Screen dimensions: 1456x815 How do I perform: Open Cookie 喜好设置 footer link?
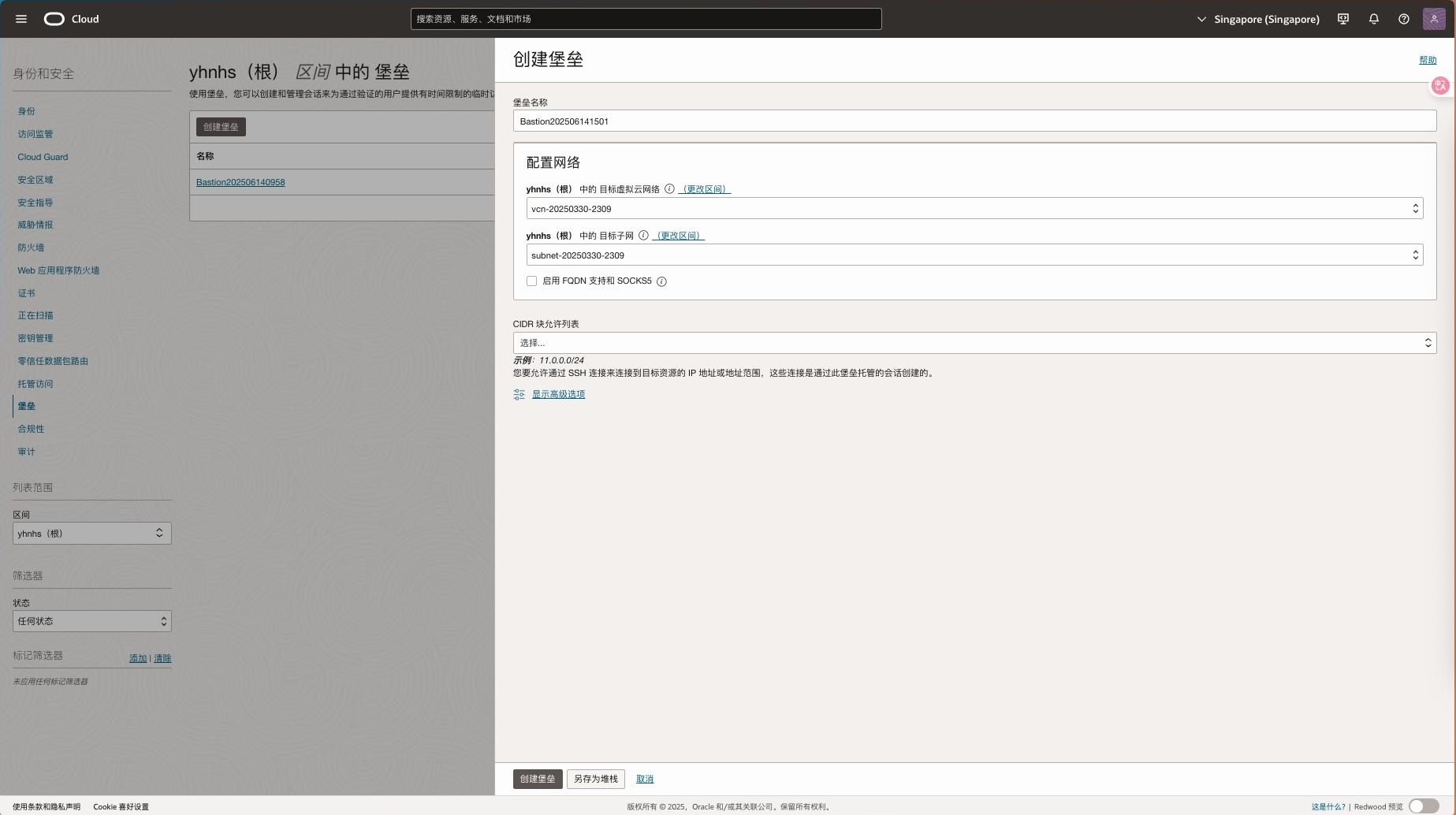[x=121, y=807]
